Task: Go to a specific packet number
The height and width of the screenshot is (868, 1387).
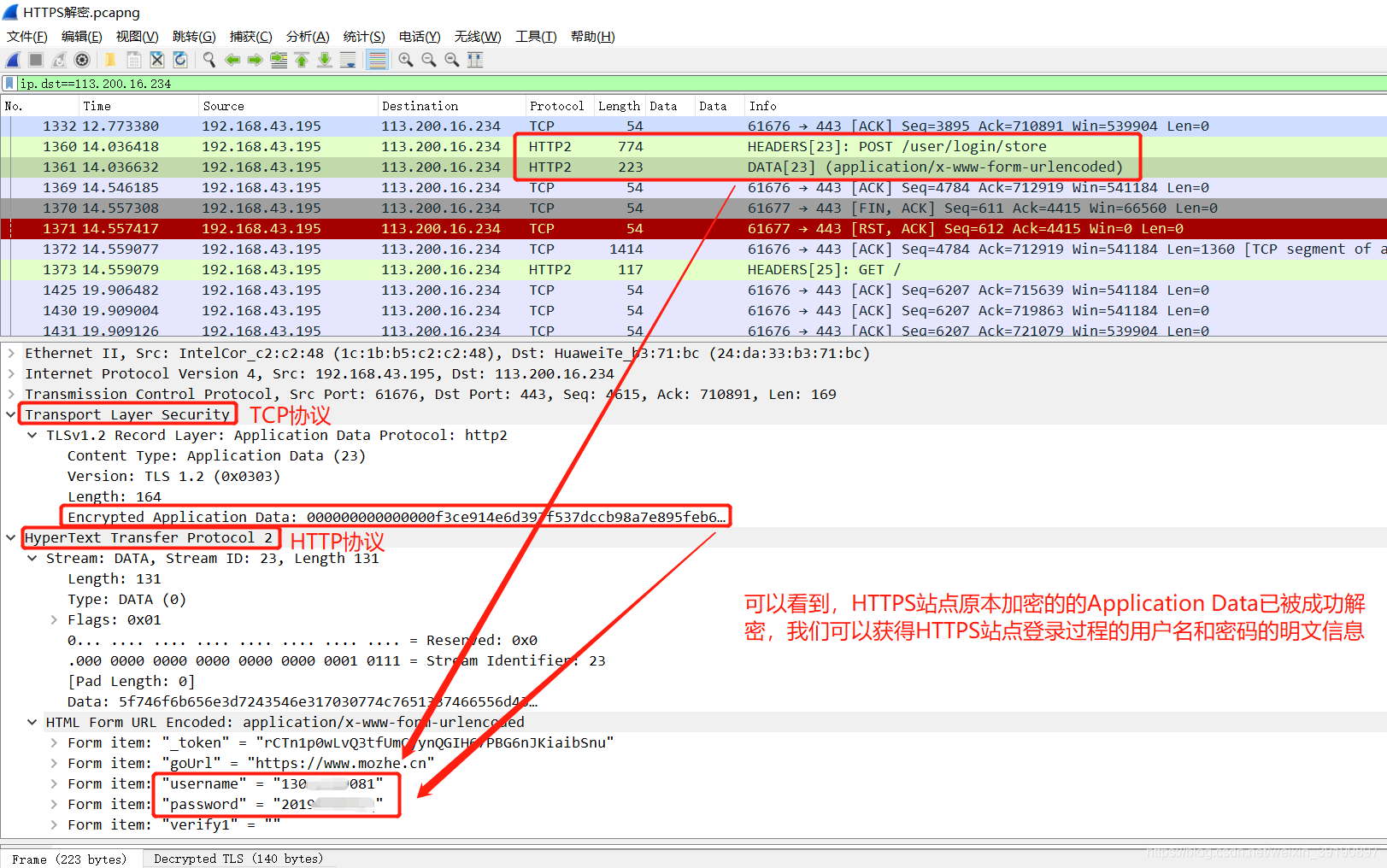Action: (279, 60)
